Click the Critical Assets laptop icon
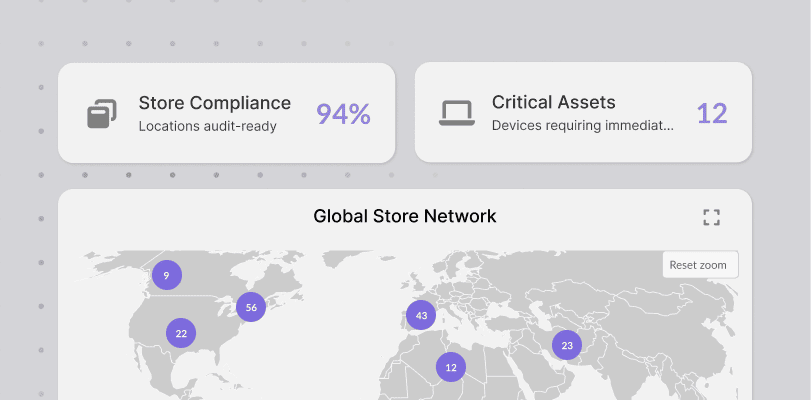This screenshot has width=811, height=400. click(x=455, y=114)
